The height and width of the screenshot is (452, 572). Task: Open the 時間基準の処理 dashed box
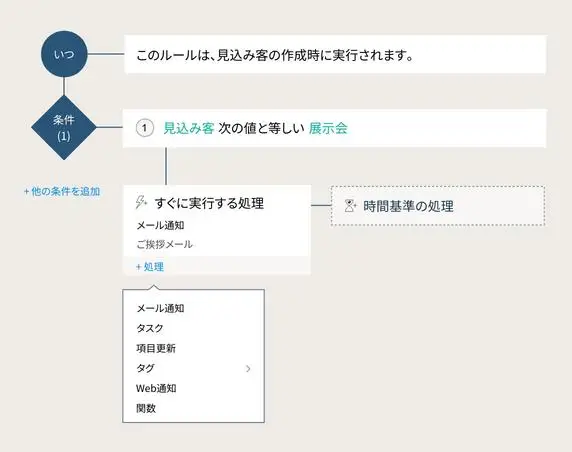click(x=438, y=206)
